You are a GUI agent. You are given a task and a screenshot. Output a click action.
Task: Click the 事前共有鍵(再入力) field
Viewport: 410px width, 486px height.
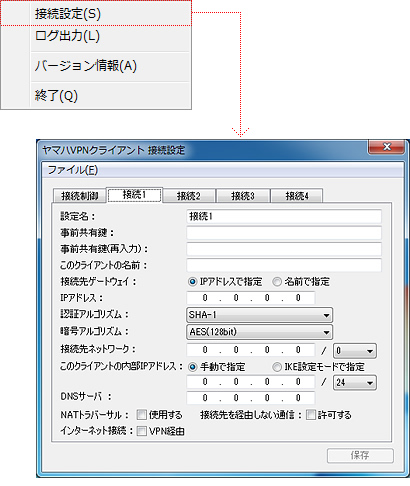pyautogui.click(x=284, y=249)
